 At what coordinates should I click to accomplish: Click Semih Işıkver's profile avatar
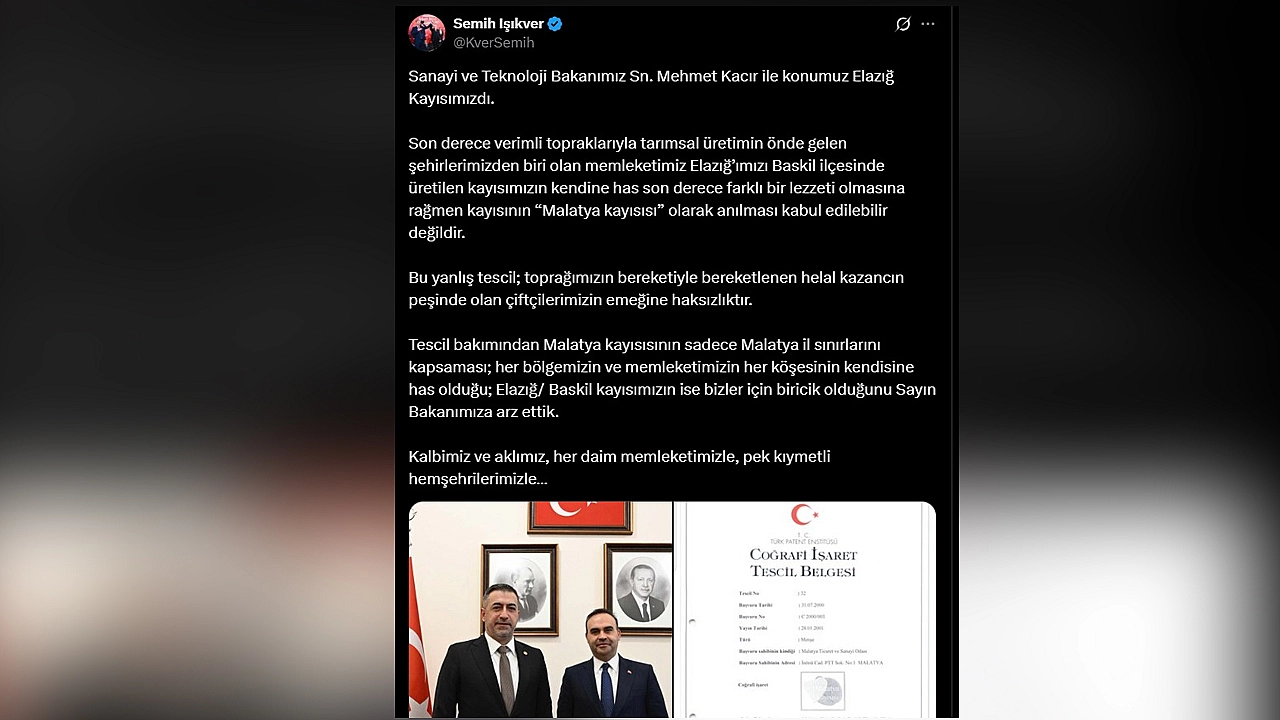tap(427, 33)
